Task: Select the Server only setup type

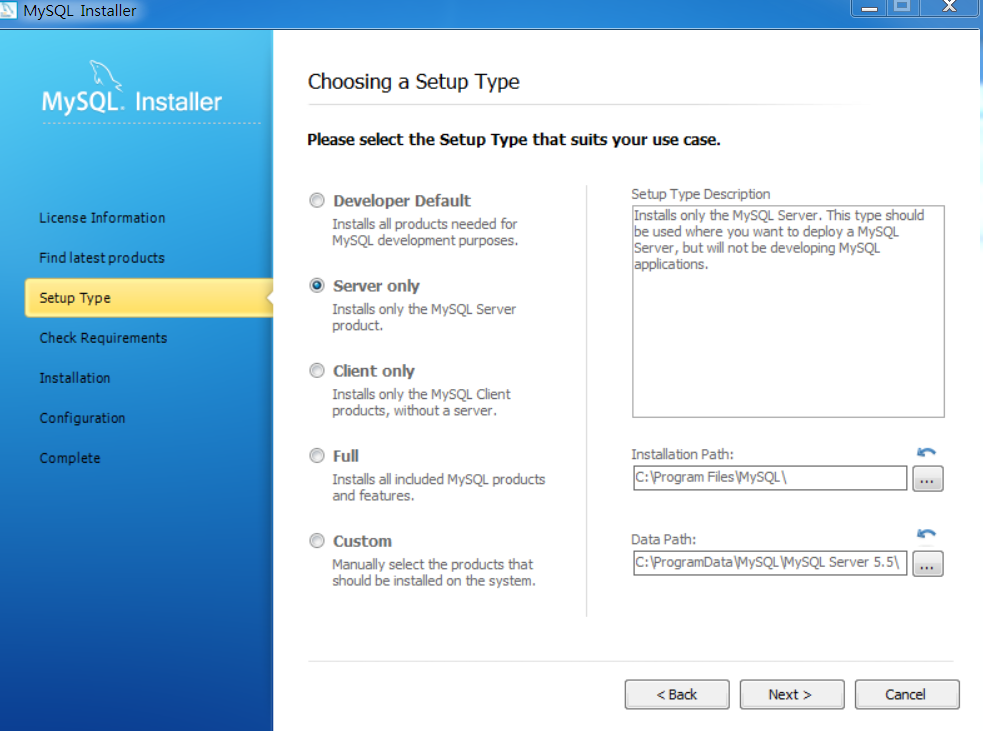Action: tap(317, 285)
